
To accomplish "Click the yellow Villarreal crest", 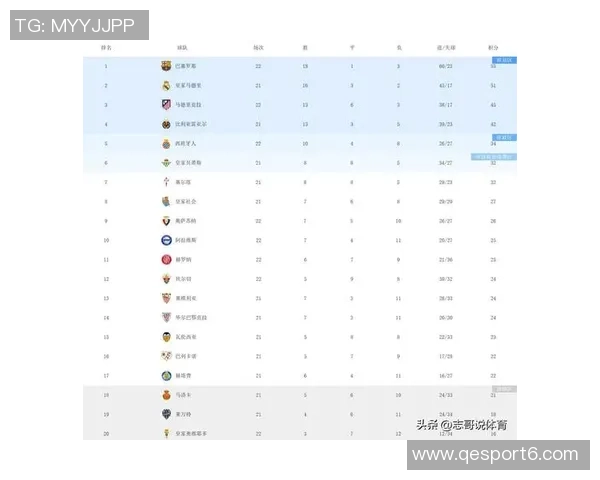I will click(166, 124).
